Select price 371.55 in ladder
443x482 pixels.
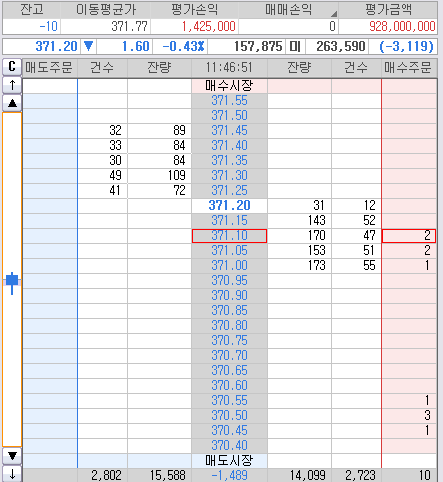coord(229,101)
